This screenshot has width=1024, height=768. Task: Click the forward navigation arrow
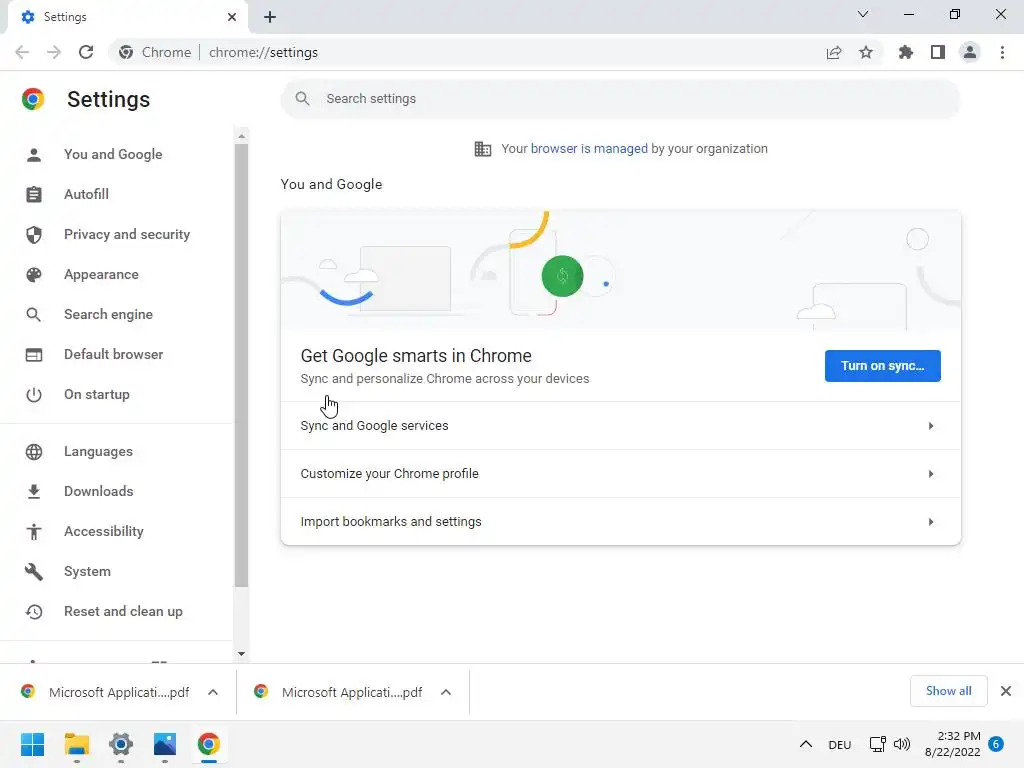(54, 52)
